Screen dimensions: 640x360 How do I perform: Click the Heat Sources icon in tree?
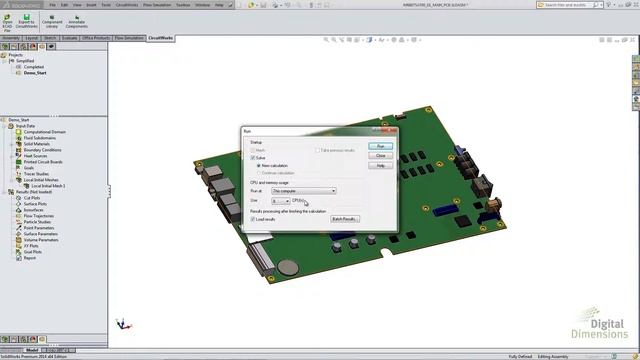[x=18, y=156]
